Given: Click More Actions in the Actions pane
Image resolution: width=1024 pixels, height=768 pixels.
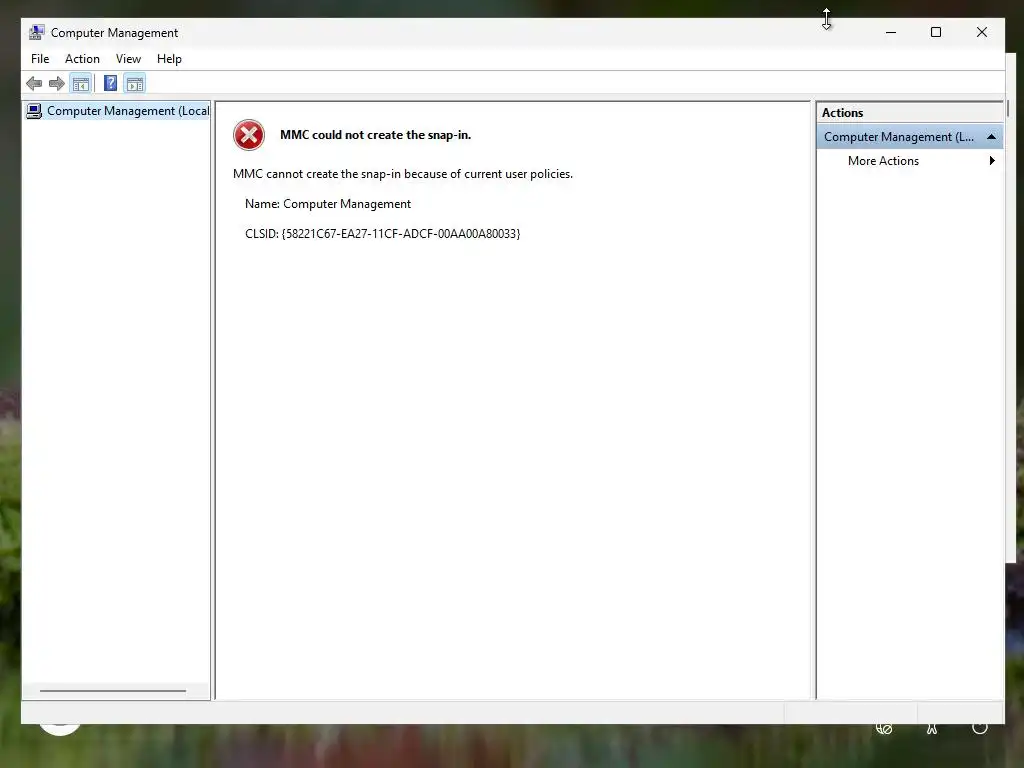Looking at the screenshot, I should [x=883, y=161].
